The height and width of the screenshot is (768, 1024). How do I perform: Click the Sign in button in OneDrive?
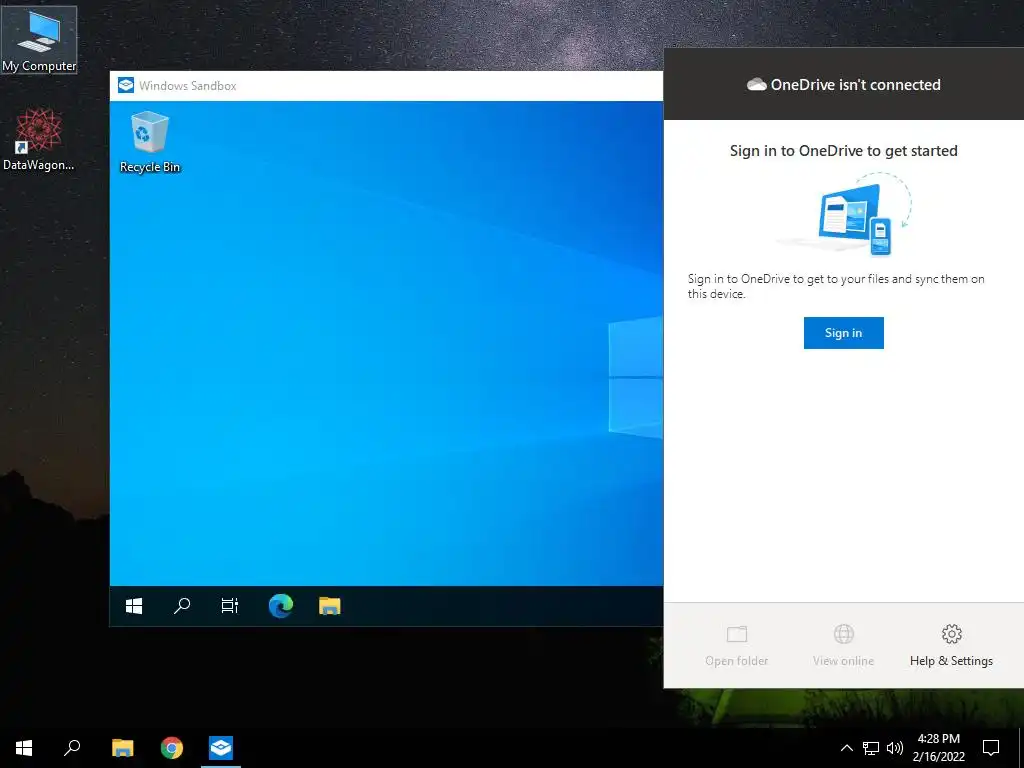coord(843,333)
